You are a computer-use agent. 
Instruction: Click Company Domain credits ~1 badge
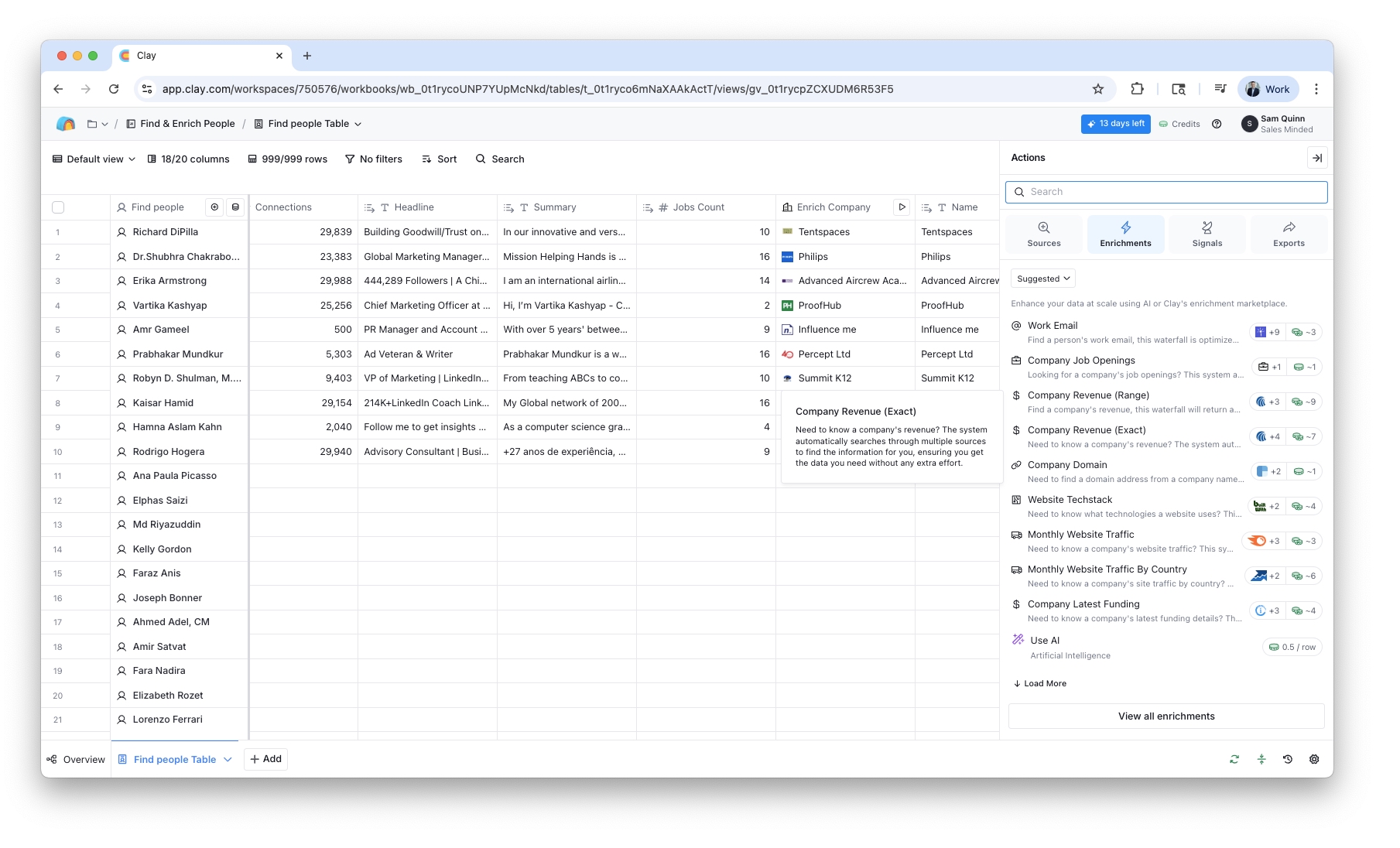pos(1305,472)
